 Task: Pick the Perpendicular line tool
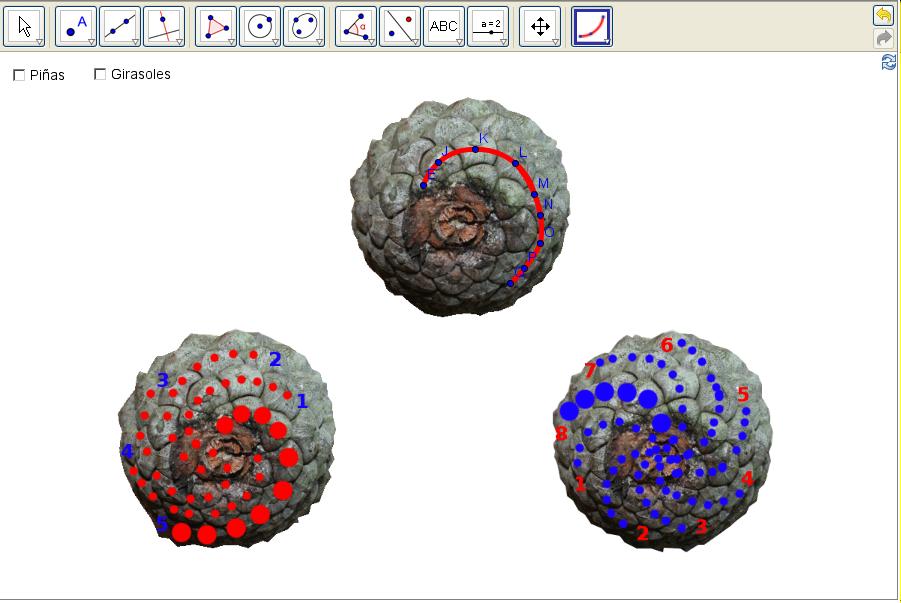pyautogui.click(x=163, y=27)
